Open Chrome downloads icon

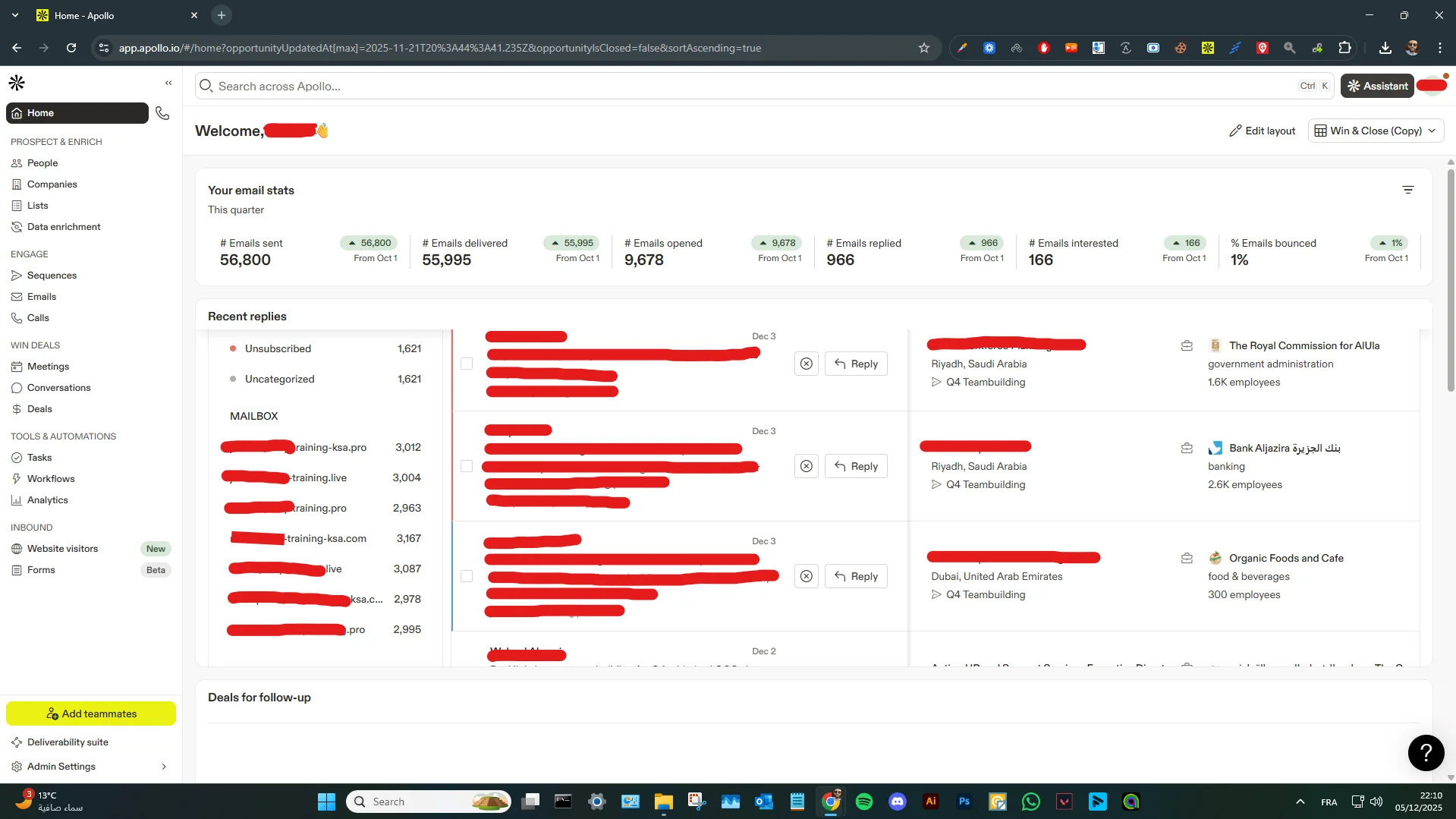pos(1385,48)
